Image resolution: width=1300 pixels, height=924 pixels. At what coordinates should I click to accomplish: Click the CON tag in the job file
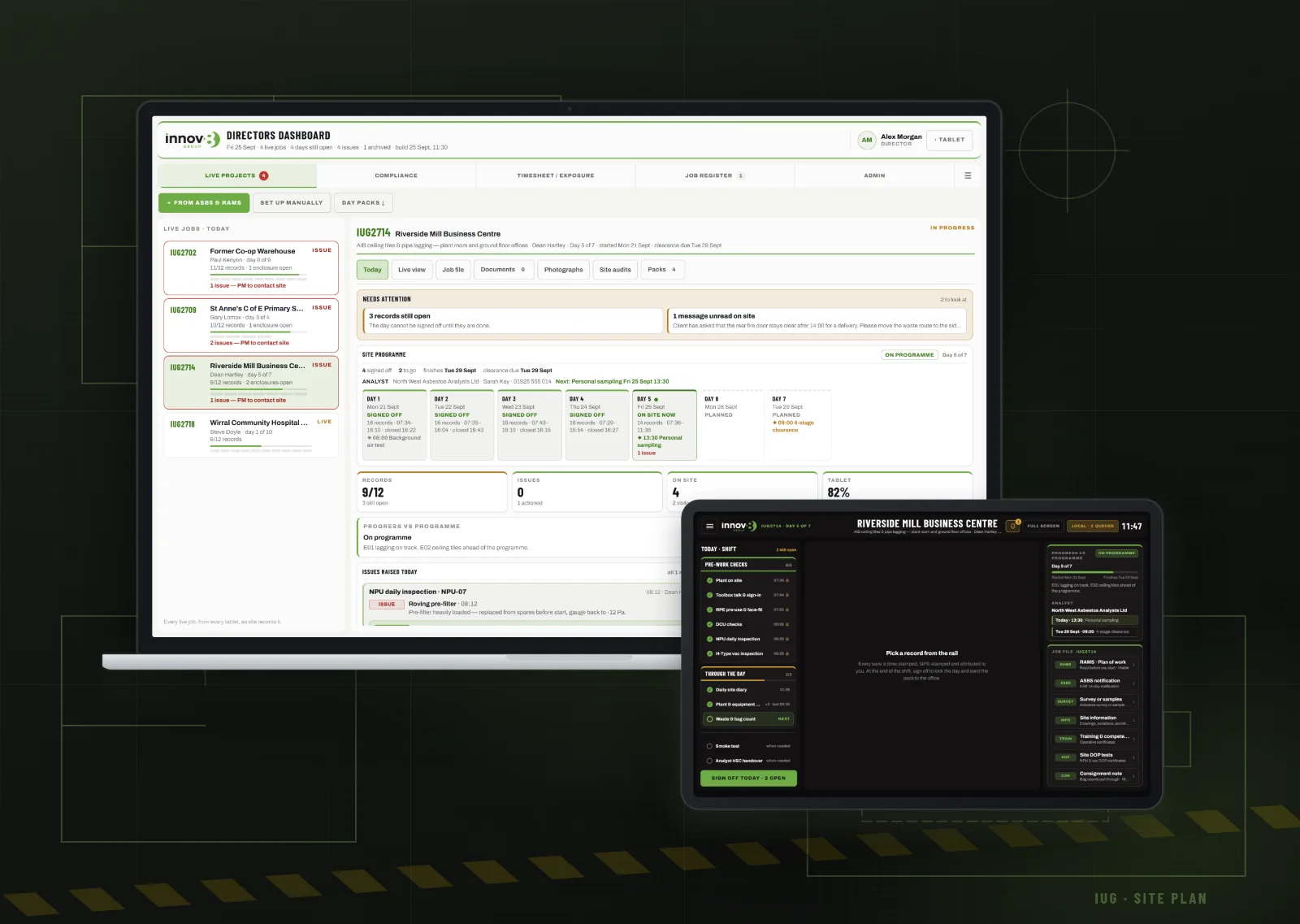pyautogui.click(x=1065, y=776)
